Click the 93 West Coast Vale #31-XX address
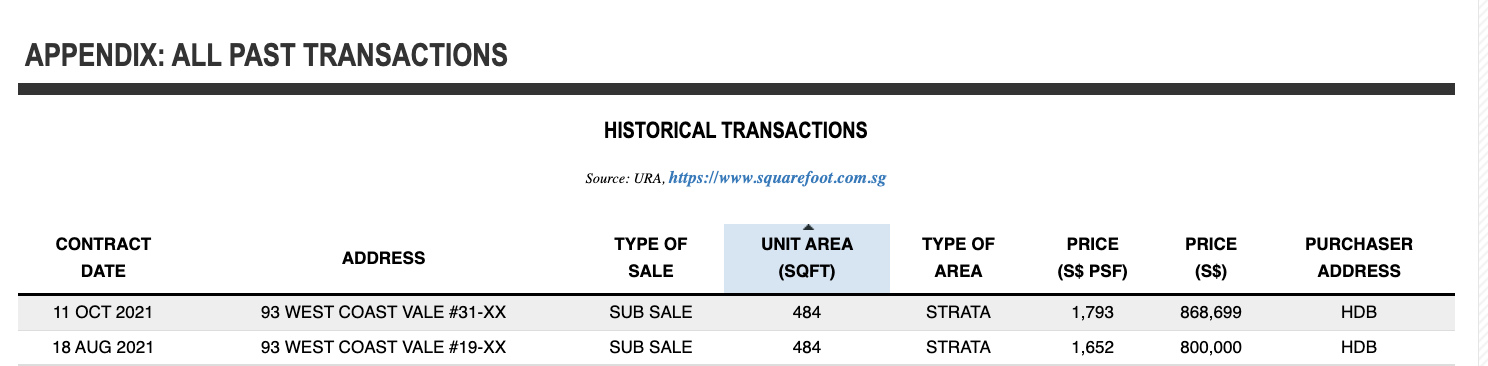This screenshot has width=1488, height=366. (383, 312)
